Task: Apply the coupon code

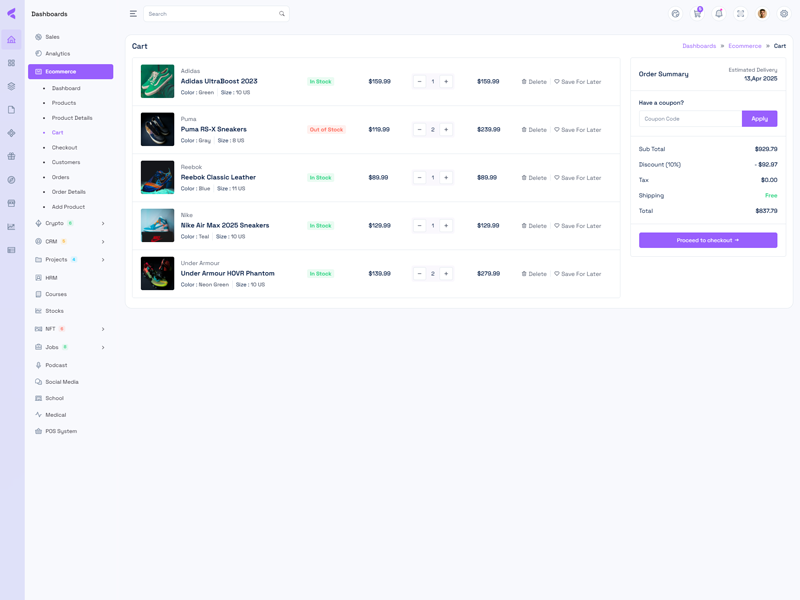Action: click(759, 118)
